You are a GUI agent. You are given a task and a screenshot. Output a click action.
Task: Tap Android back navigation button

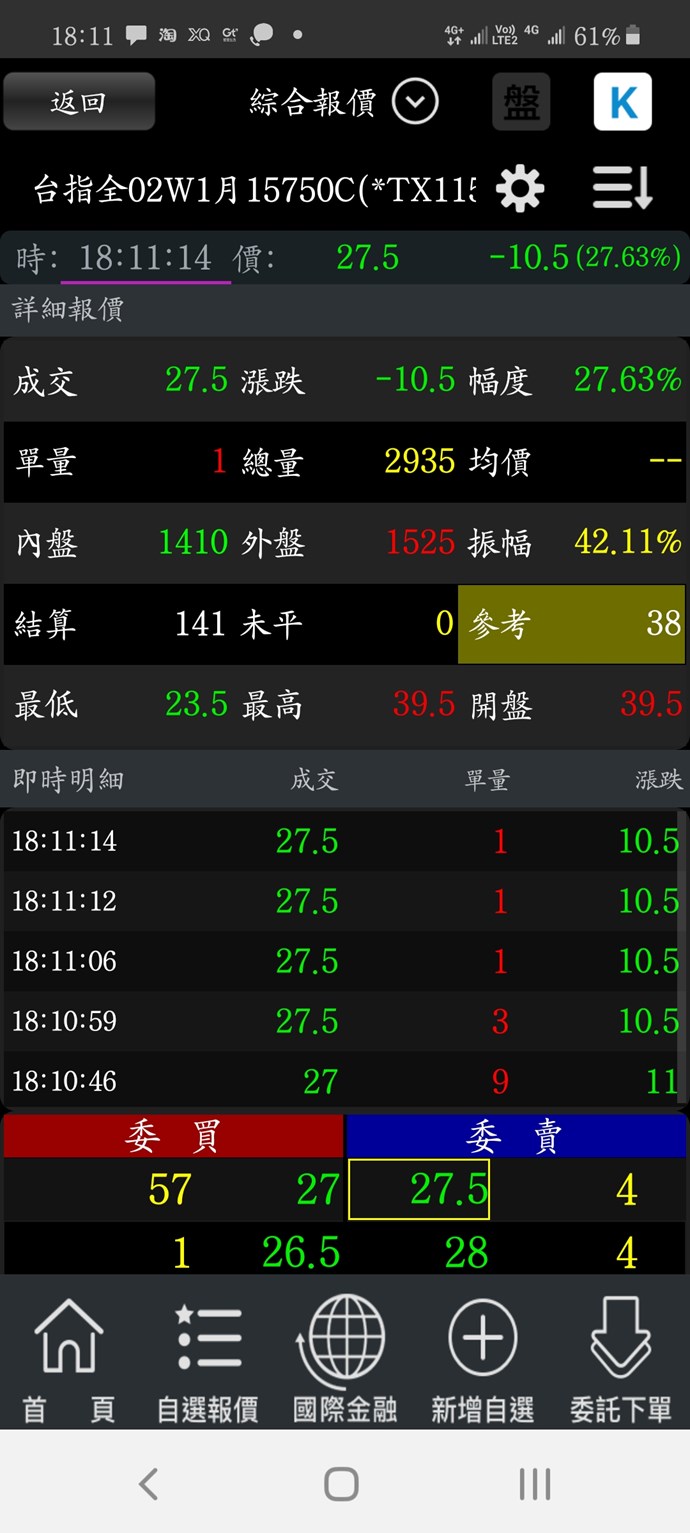pyautogui.click(x=148, y=1484)
